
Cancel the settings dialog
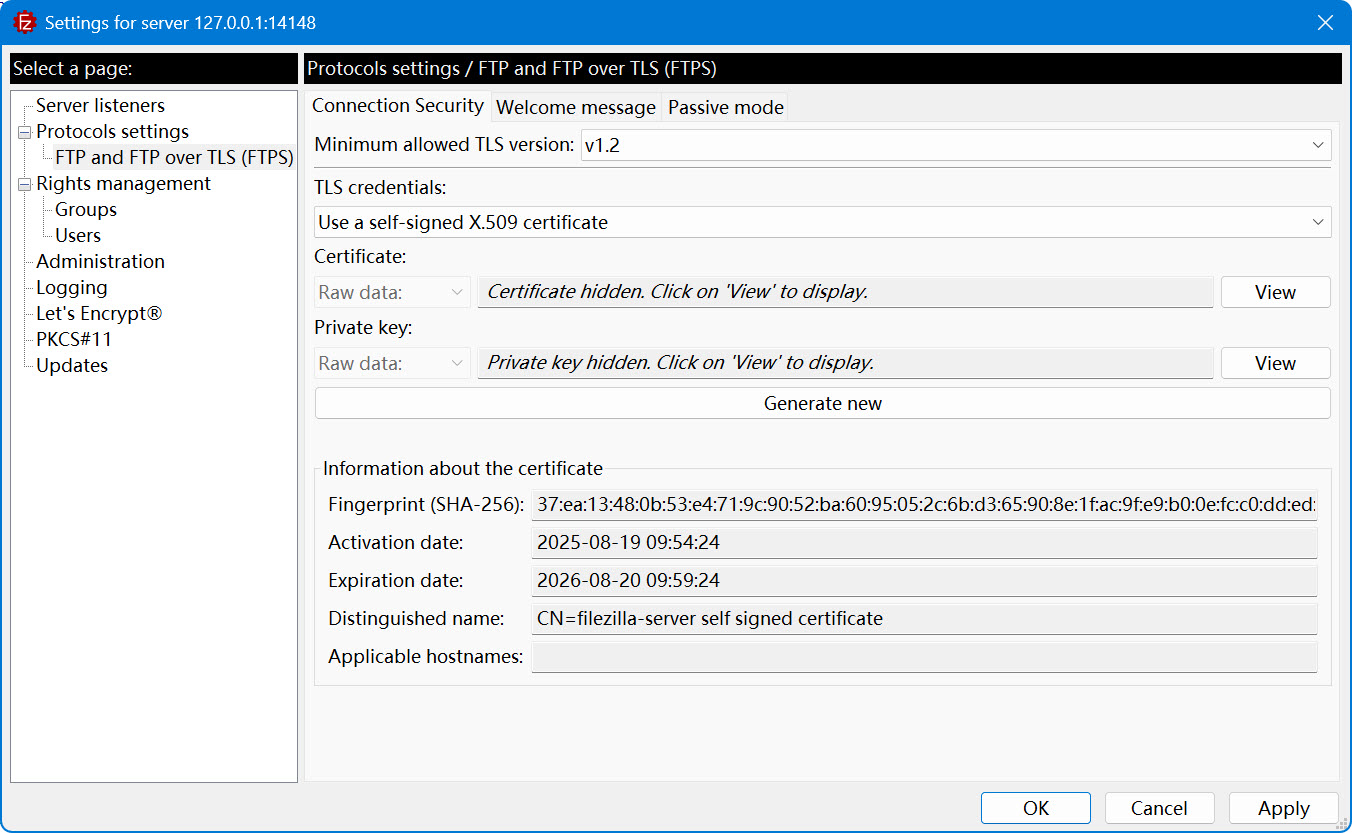click(1159, 808)
